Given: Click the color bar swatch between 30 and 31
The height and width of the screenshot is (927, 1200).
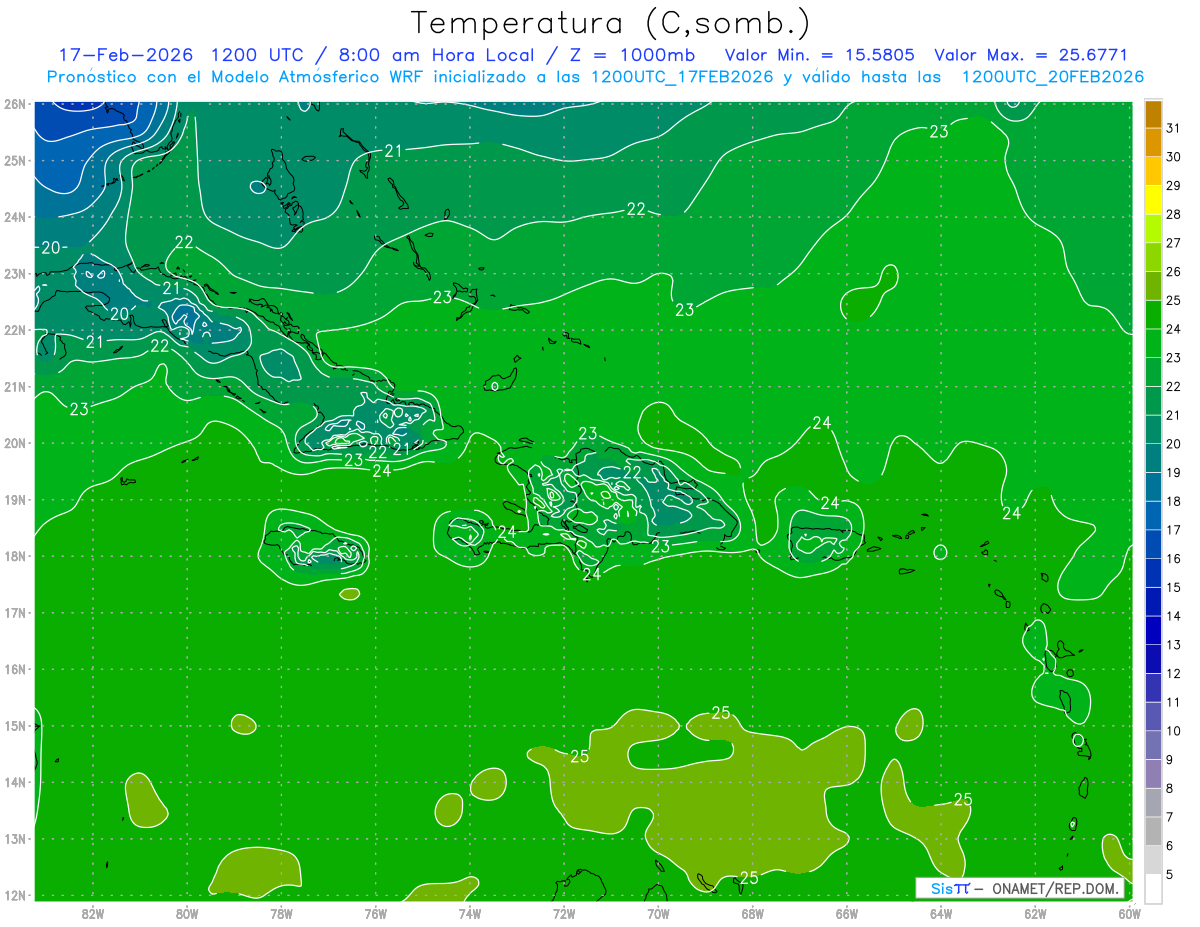Looking at the screenshot, I should click(1153, 143).
